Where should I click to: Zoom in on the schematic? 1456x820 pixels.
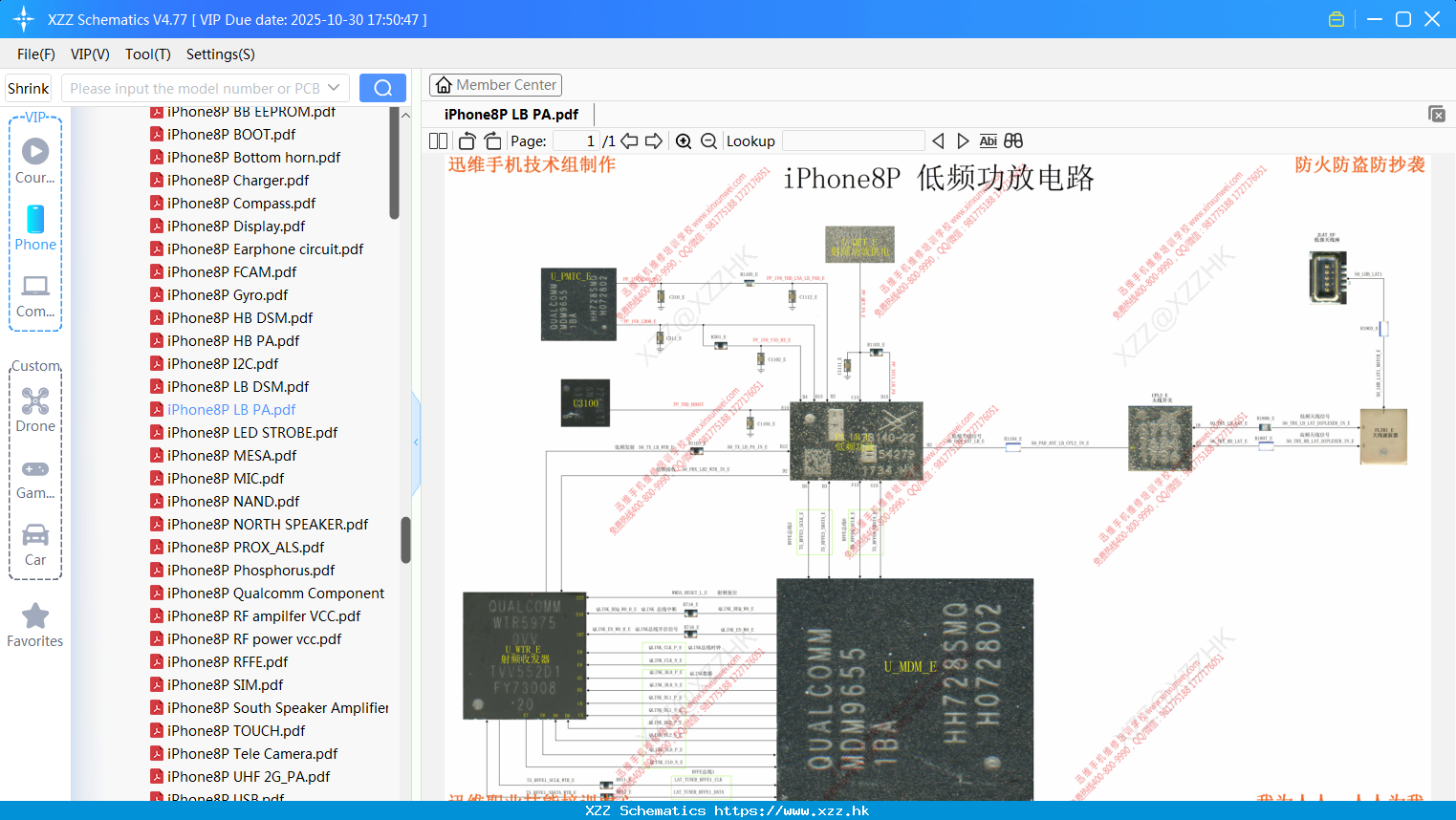click(x=684, y=140)
